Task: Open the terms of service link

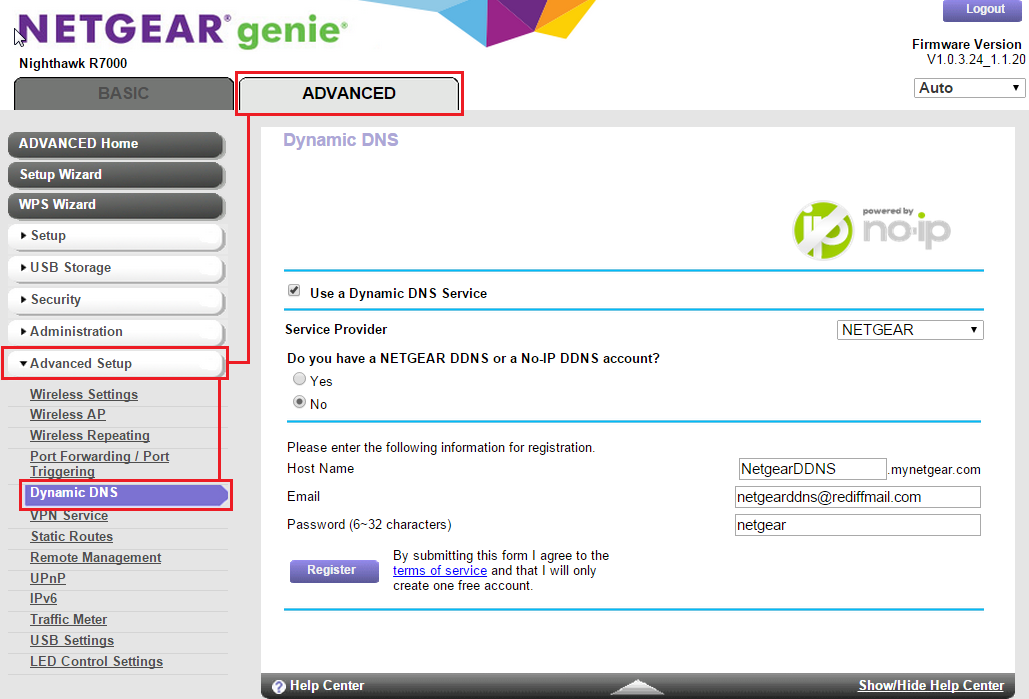Action: (440, 571)
